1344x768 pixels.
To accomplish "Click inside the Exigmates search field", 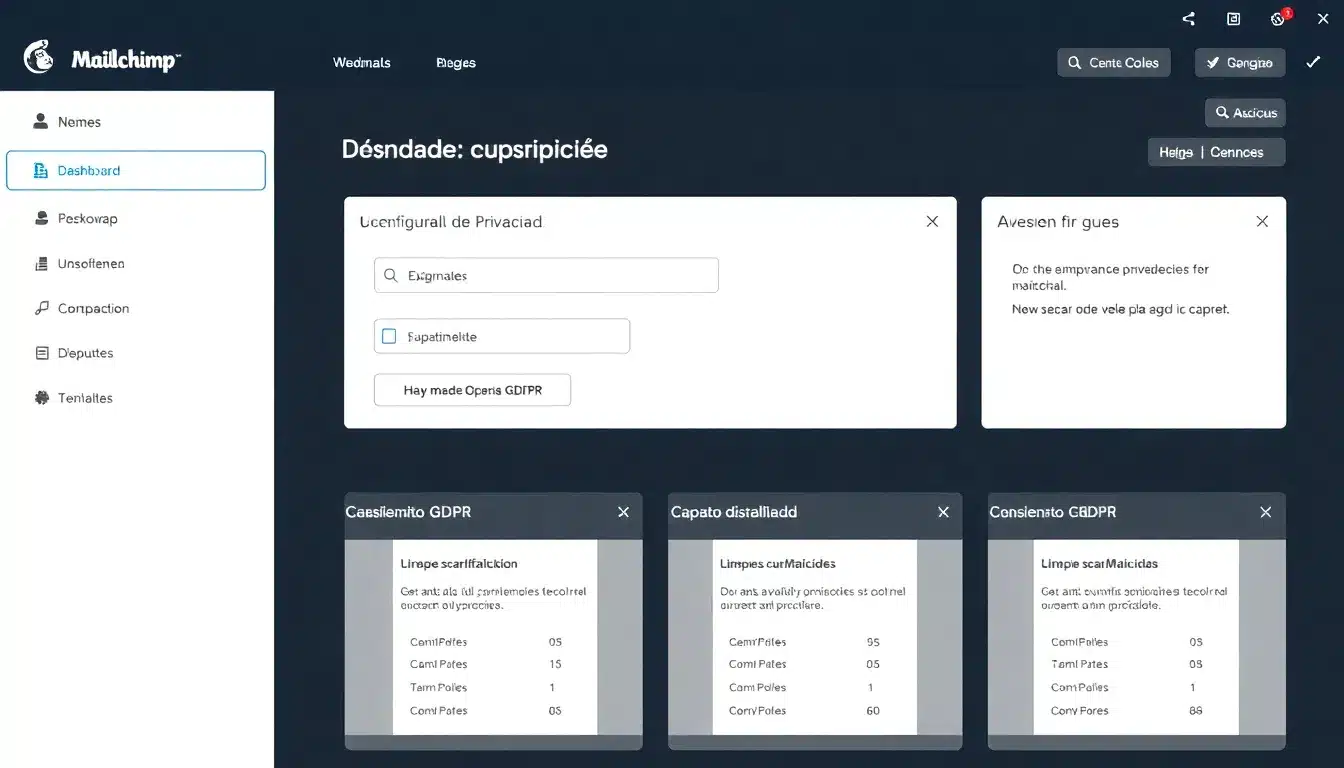I will click(x=550, y=275).
